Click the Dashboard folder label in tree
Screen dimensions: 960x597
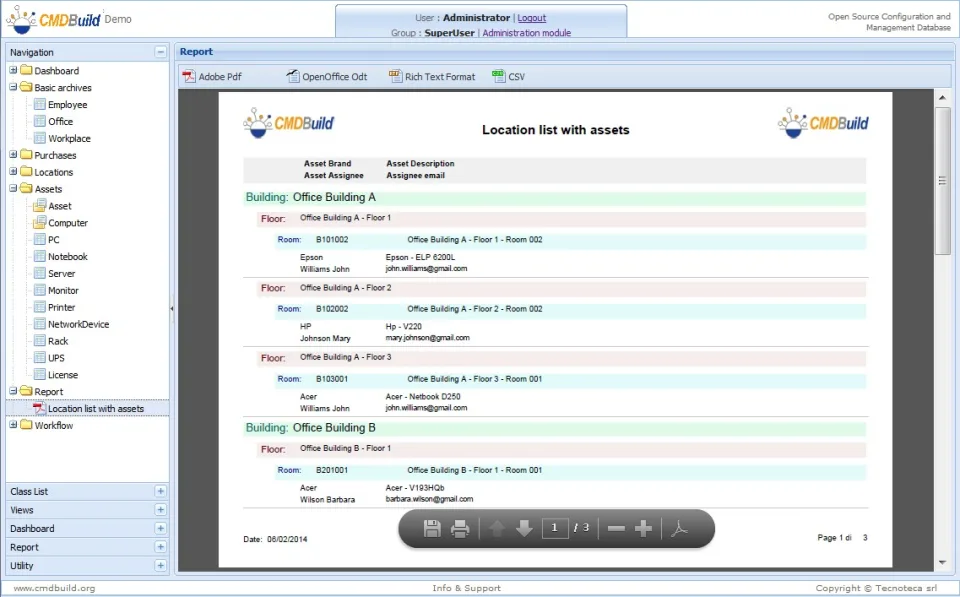(56, 70)
